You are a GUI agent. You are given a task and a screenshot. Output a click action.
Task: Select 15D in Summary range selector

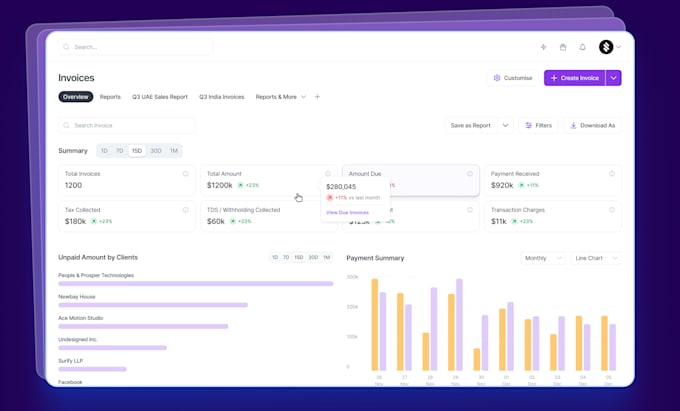tap(137, 151)
